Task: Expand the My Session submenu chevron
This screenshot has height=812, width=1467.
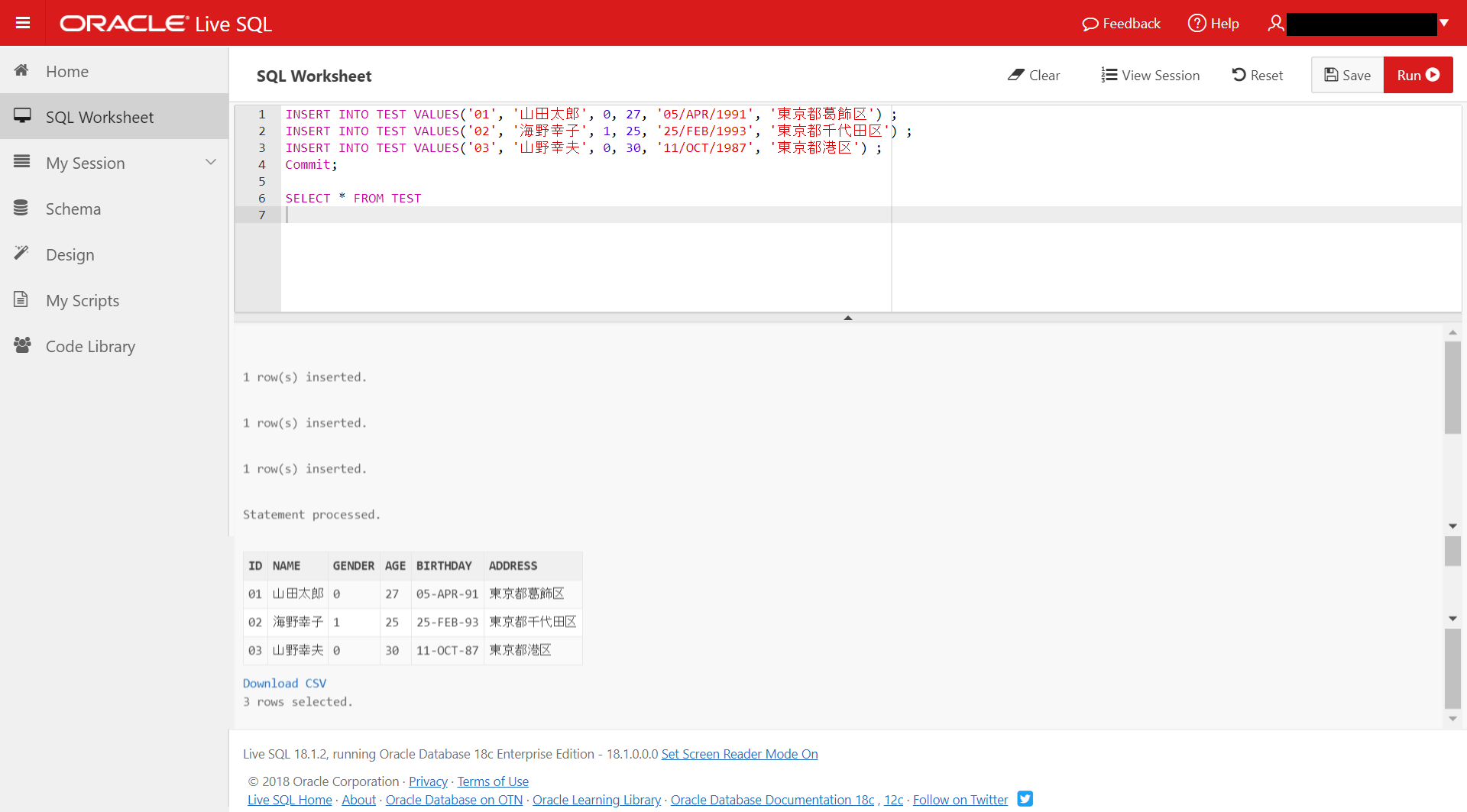Action: (211, 163)
